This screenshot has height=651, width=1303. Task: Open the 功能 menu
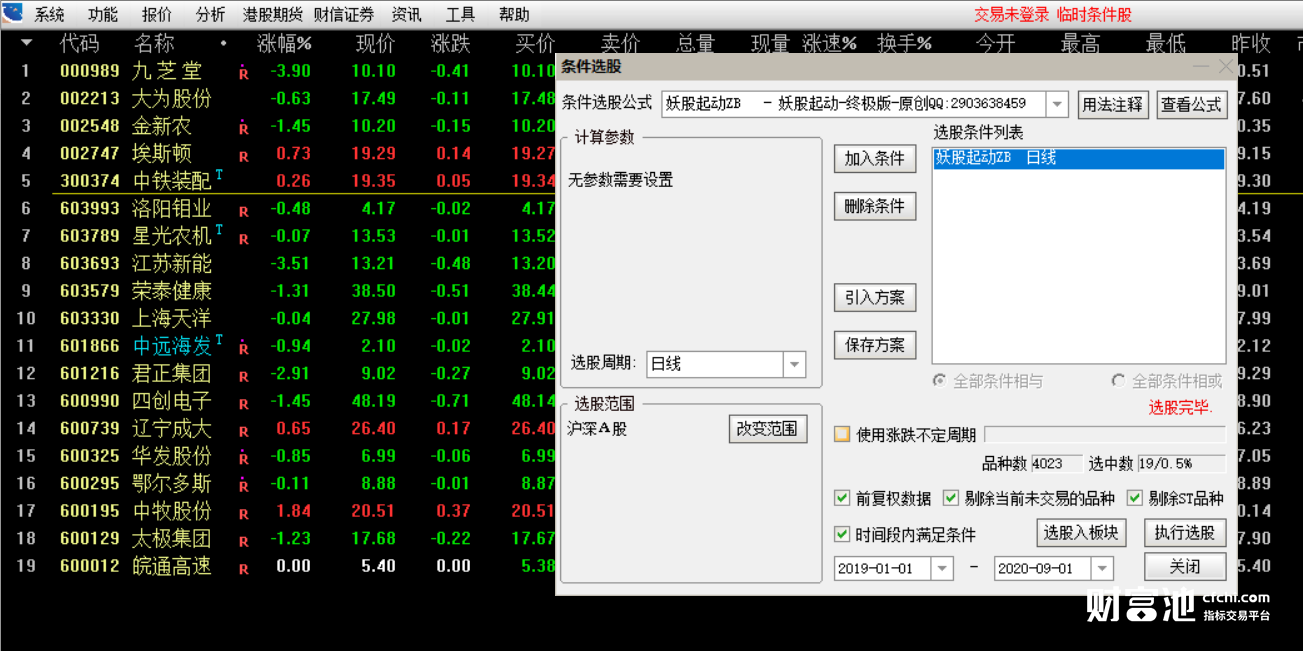pos(102,15)
